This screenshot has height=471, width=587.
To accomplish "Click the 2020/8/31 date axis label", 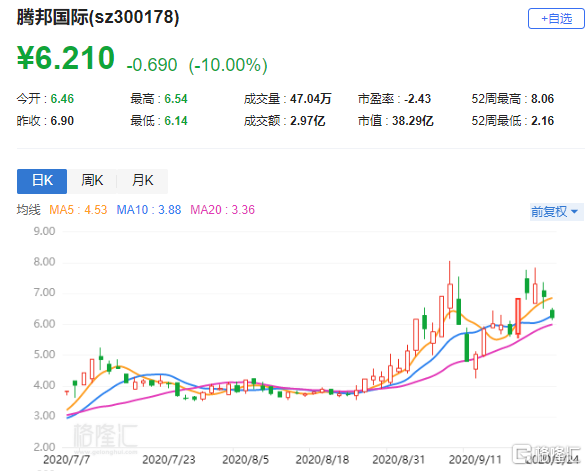I will pos(399,459).
